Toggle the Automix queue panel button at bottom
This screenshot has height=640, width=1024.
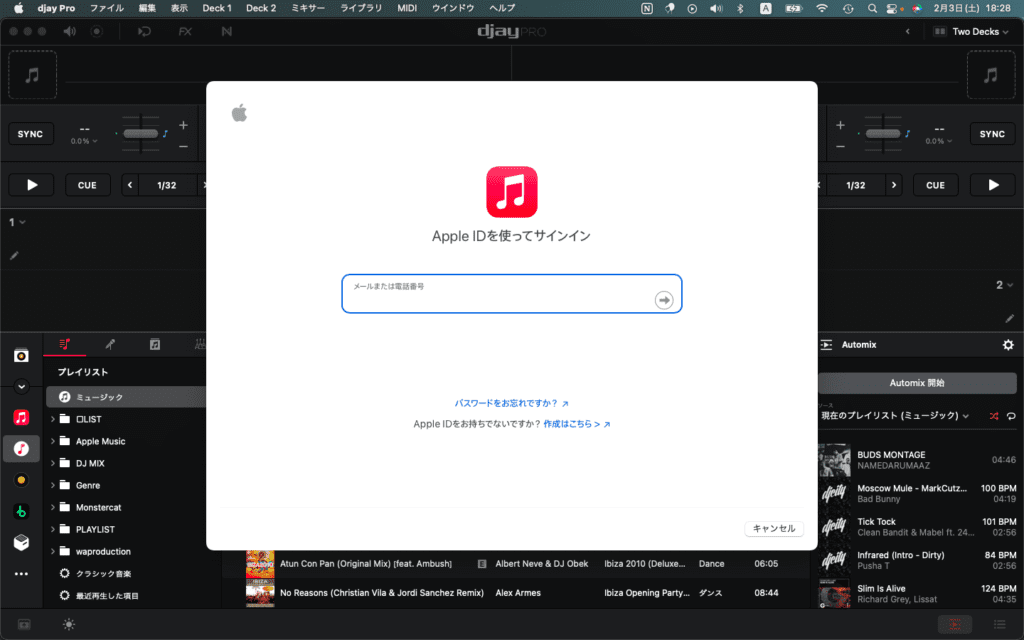(x=955, y=624)
